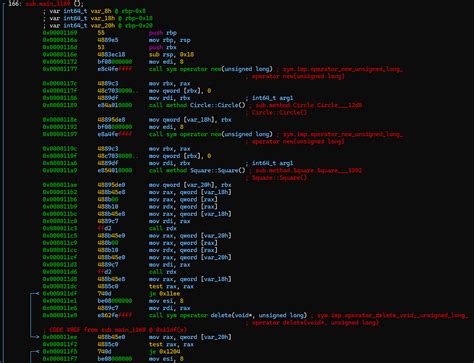Select 'call method Square::Square()' instruction
The height and width of the screenshot is (363, 474).
pos(197,170)
